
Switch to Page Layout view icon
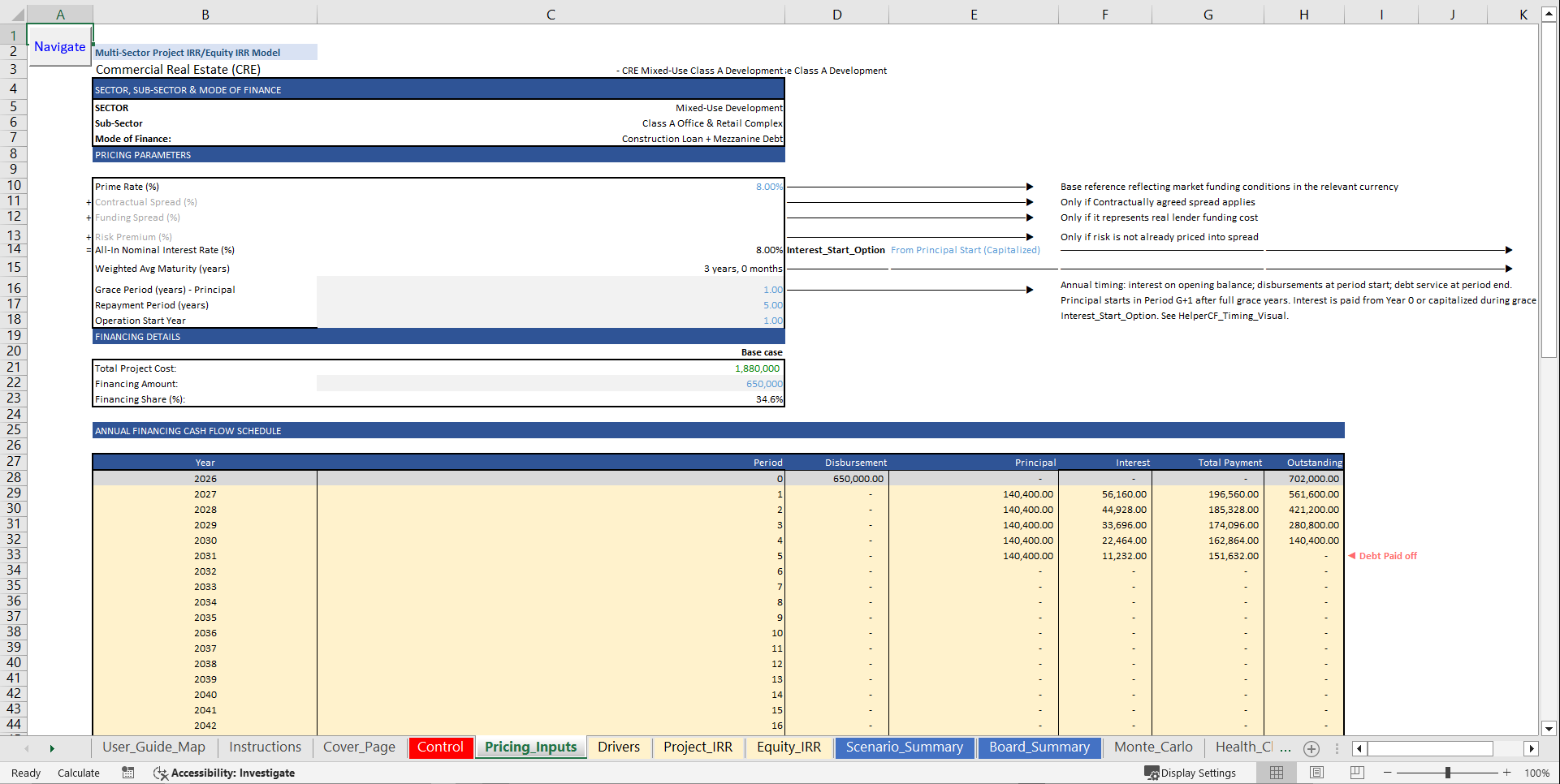click(1316, 773)
